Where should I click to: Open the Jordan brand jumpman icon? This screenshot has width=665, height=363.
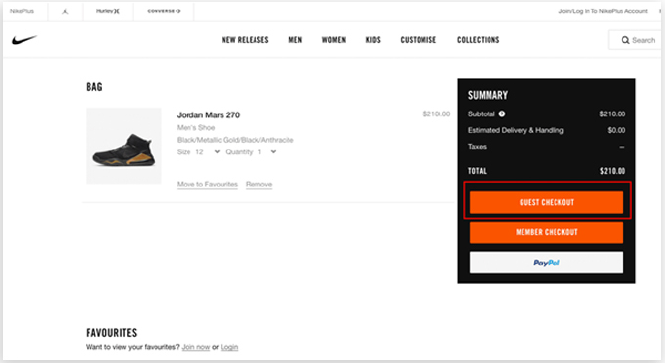coord(65,11)
